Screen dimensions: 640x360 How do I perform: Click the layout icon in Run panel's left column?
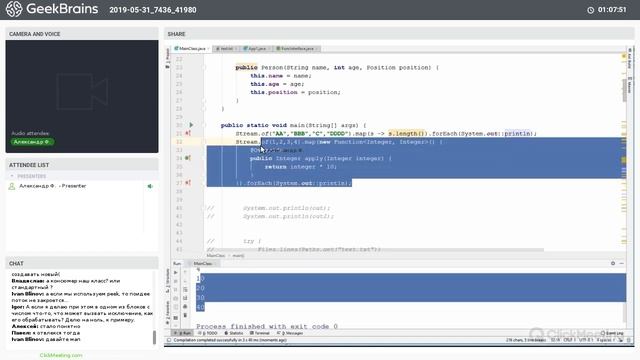click(176, 318)
